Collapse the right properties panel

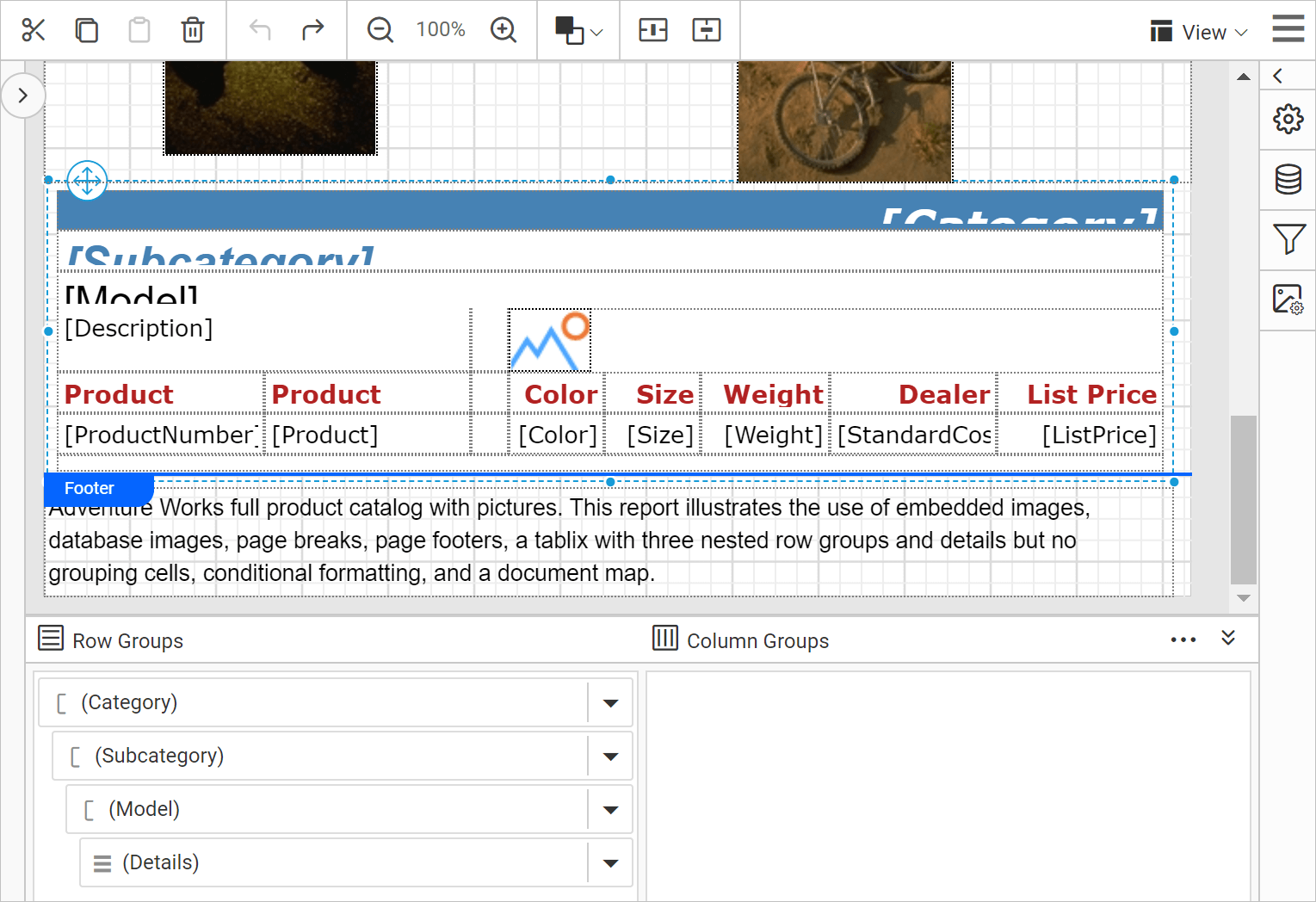point(1278,76)
